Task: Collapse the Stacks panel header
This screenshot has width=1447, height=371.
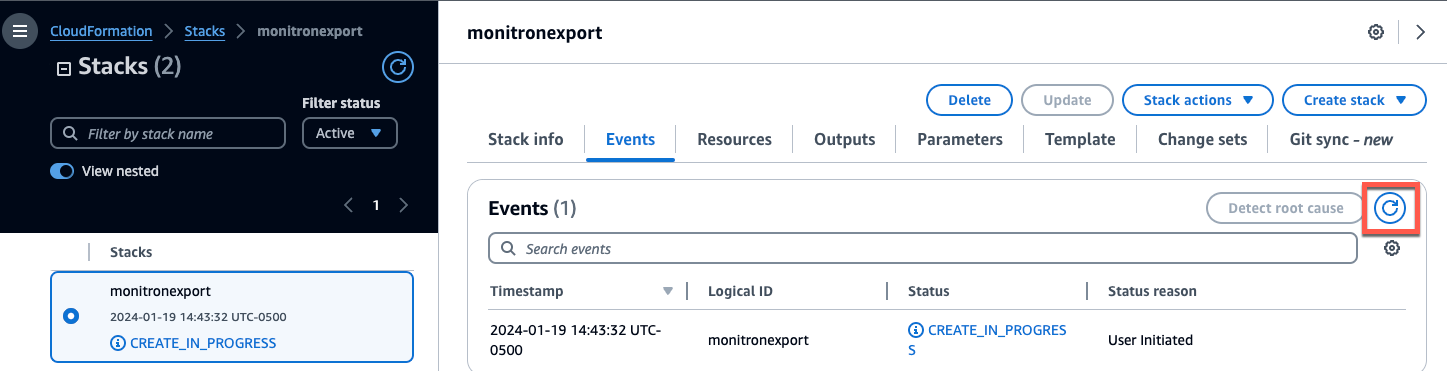Action: pyautogui.click(x=64, y=69)
